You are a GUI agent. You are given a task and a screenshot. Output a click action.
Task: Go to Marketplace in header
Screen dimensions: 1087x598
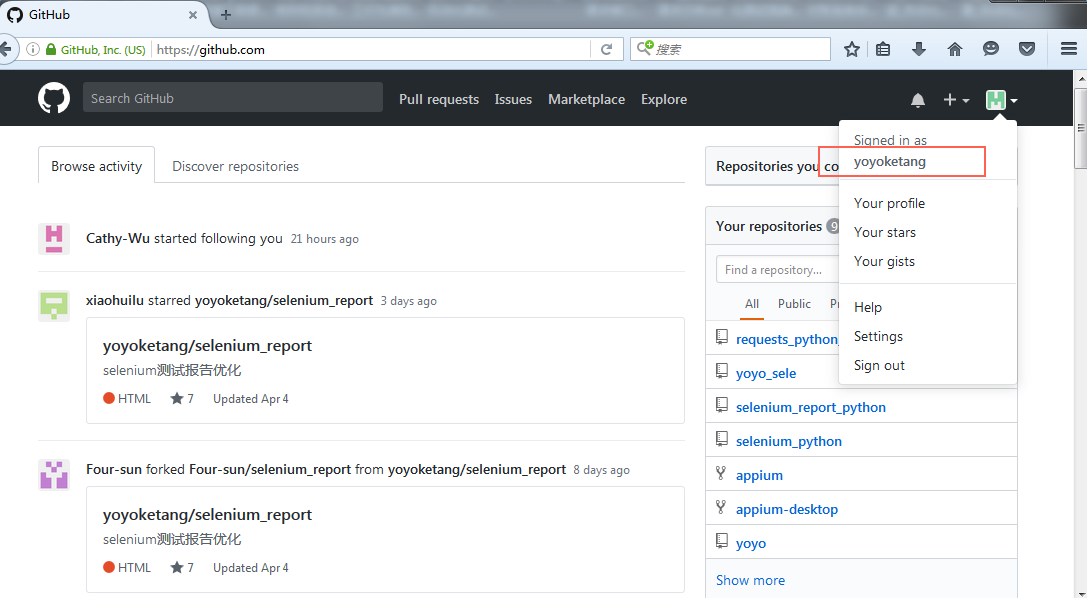pyautogui.click(x=586, y=99)
